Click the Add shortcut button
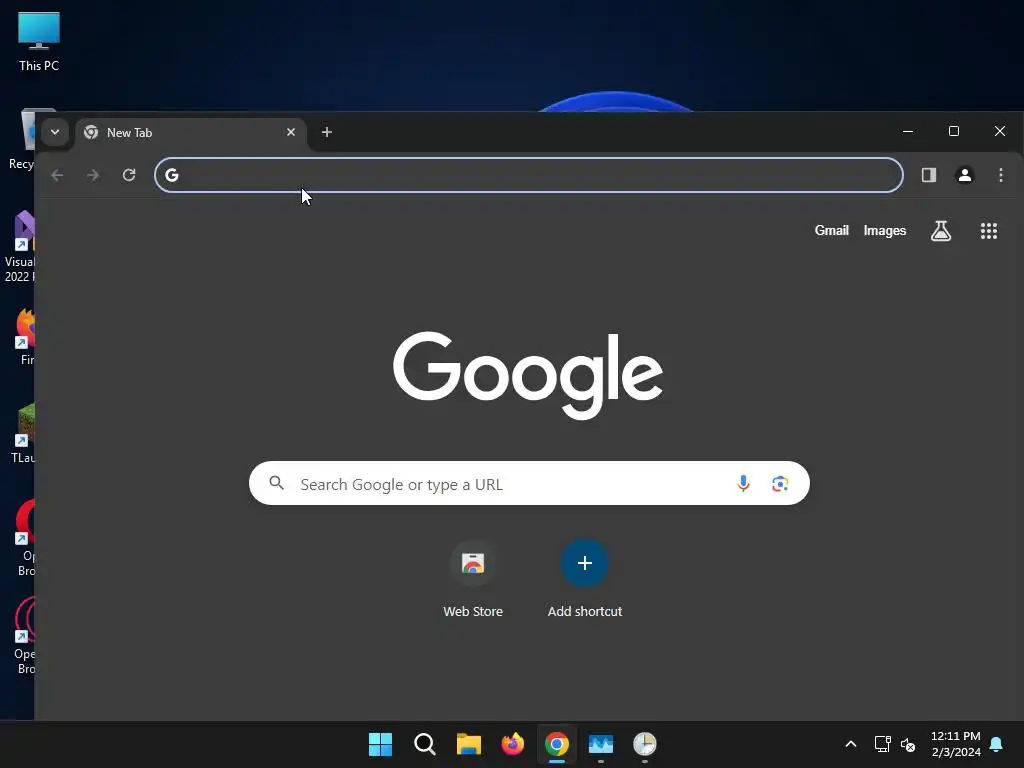 point(584,563)
